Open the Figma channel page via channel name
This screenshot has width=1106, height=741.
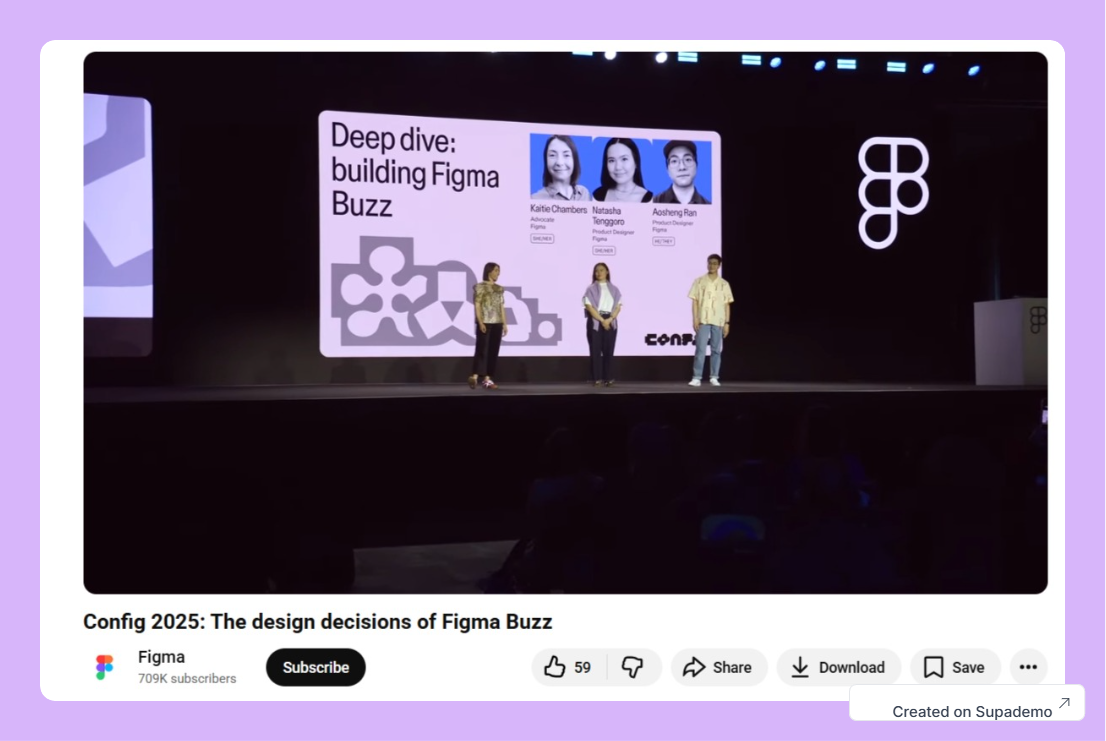click(160, 657)
